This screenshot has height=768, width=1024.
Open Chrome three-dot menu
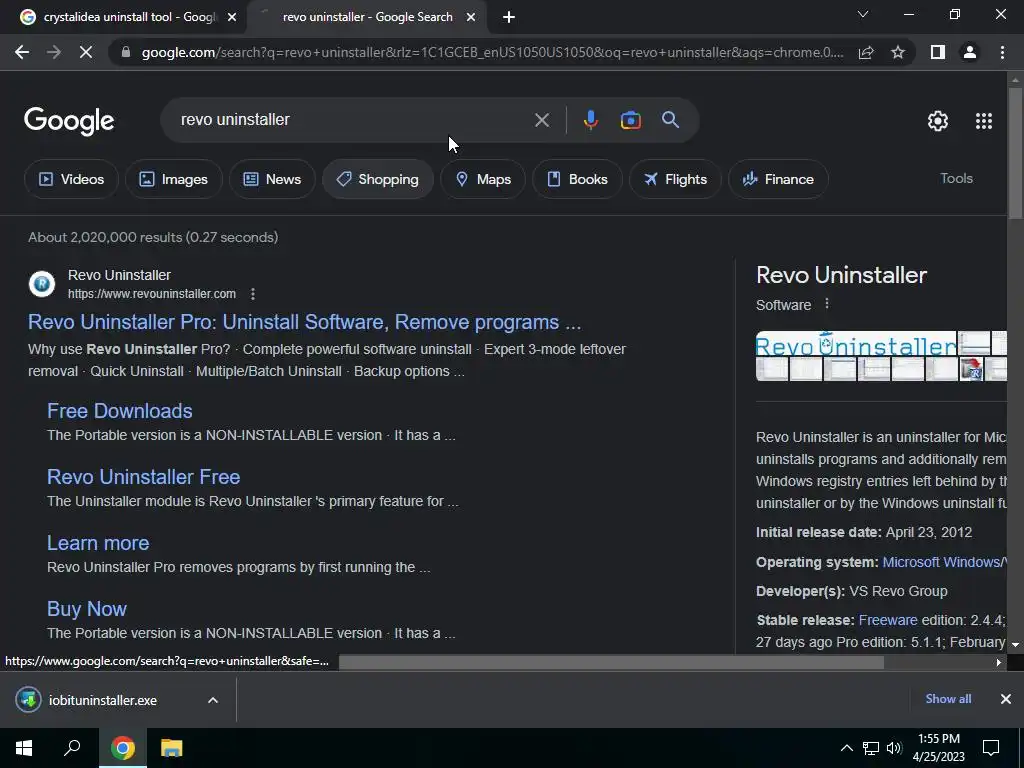(x=1002, y=52)
